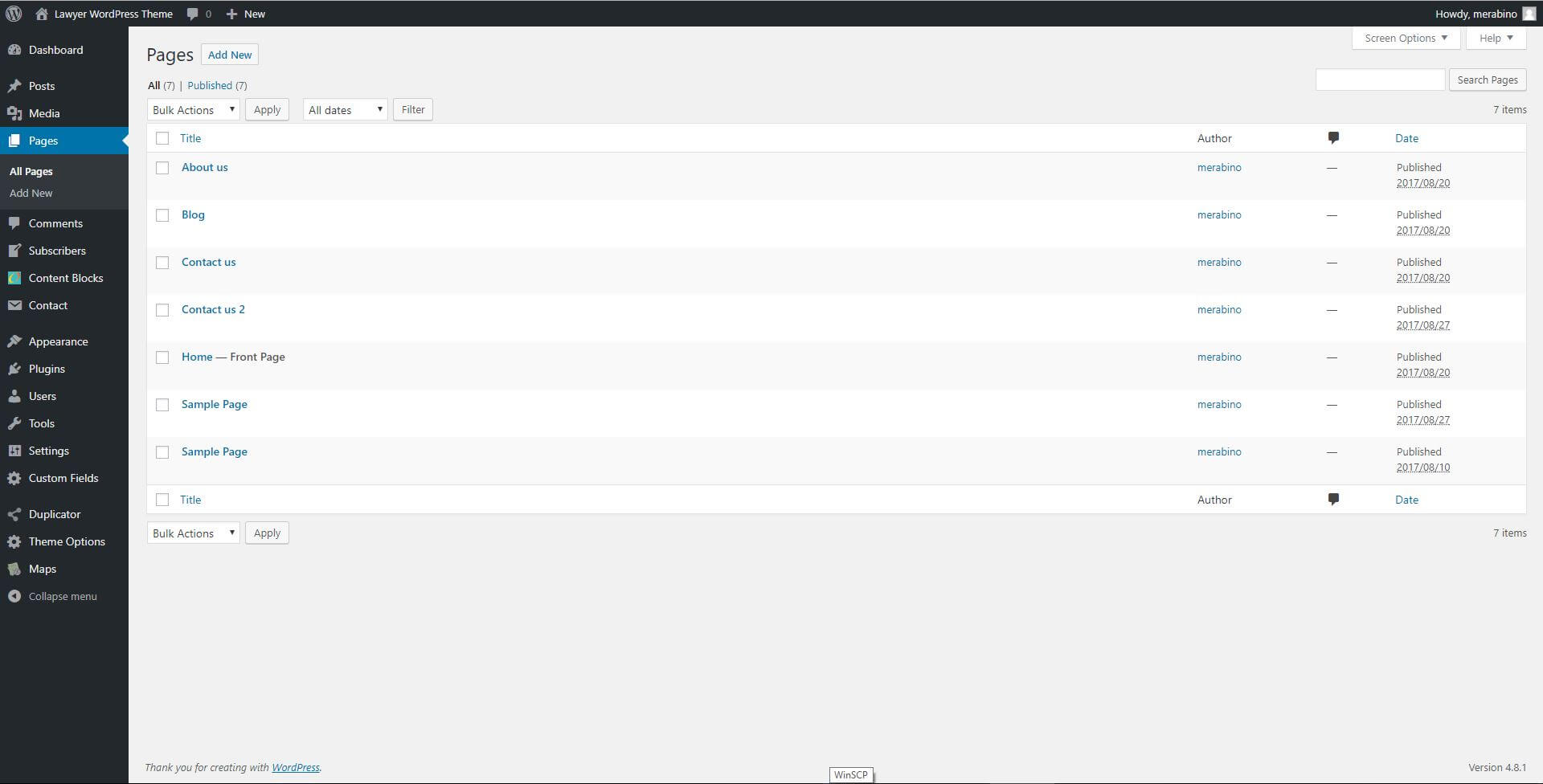Open the Duplicator icon in the sidebar
Viewport: 1543px width, 784px height.
[14, 514]
